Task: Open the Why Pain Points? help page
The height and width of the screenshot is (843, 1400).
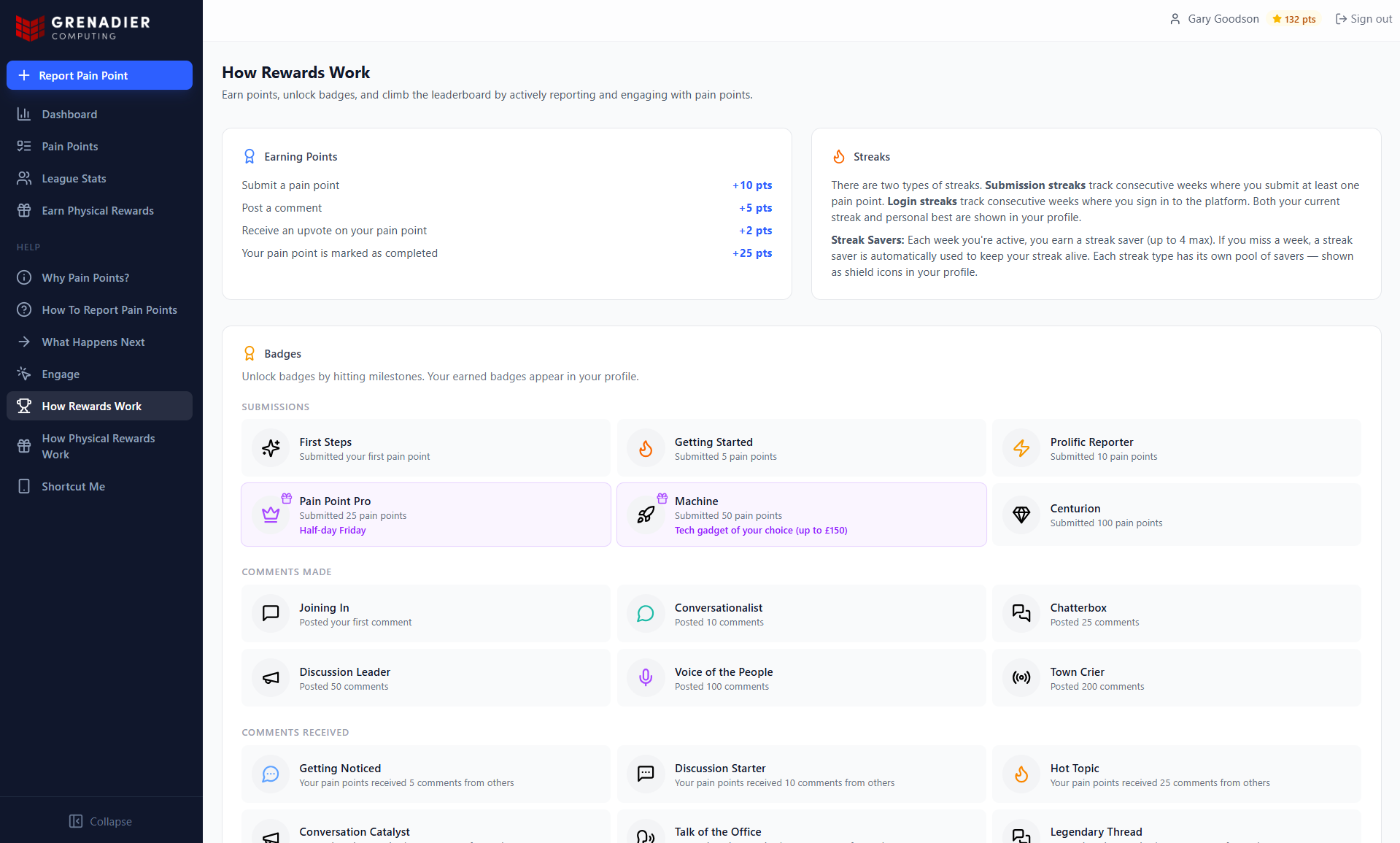Action: (85, 277)
